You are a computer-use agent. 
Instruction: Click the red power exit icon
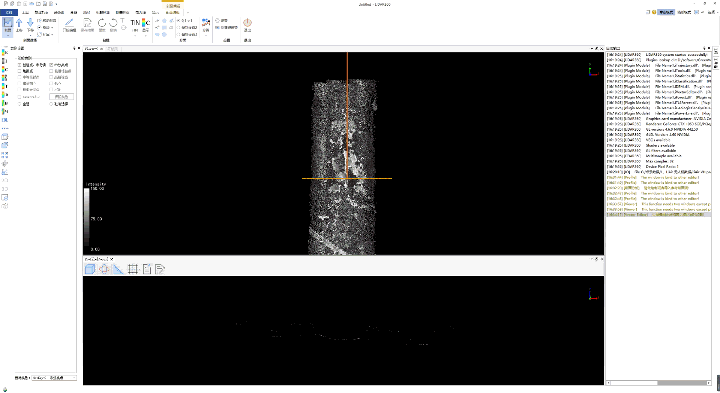click(x=248, y=22)
